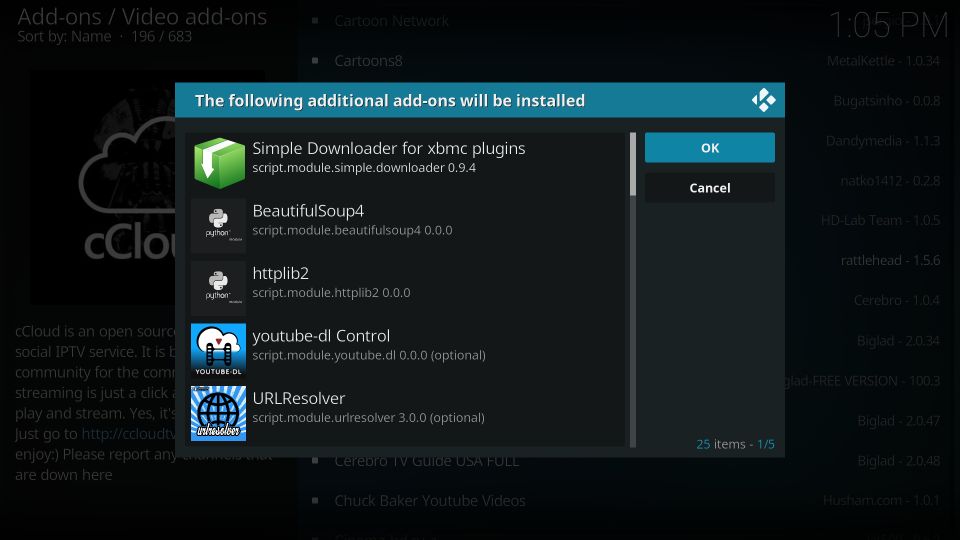Click the 25 items page counter

tap(735, 444)
